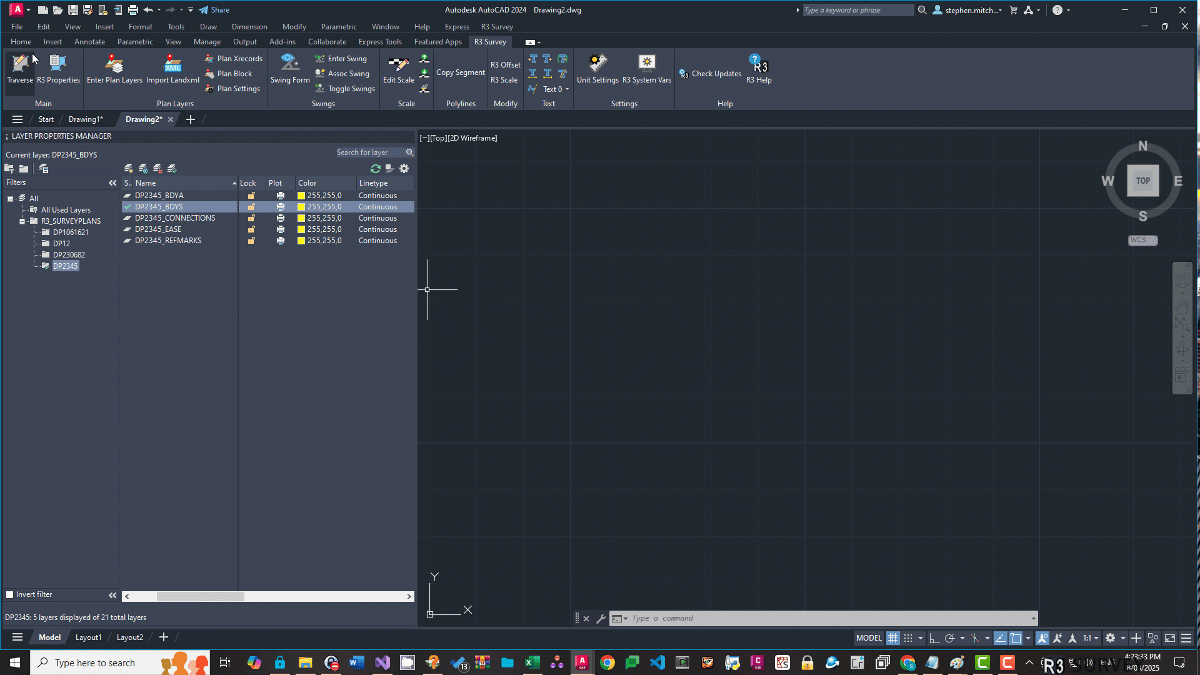Toggle ortho mode in status bar

point(933,638)
